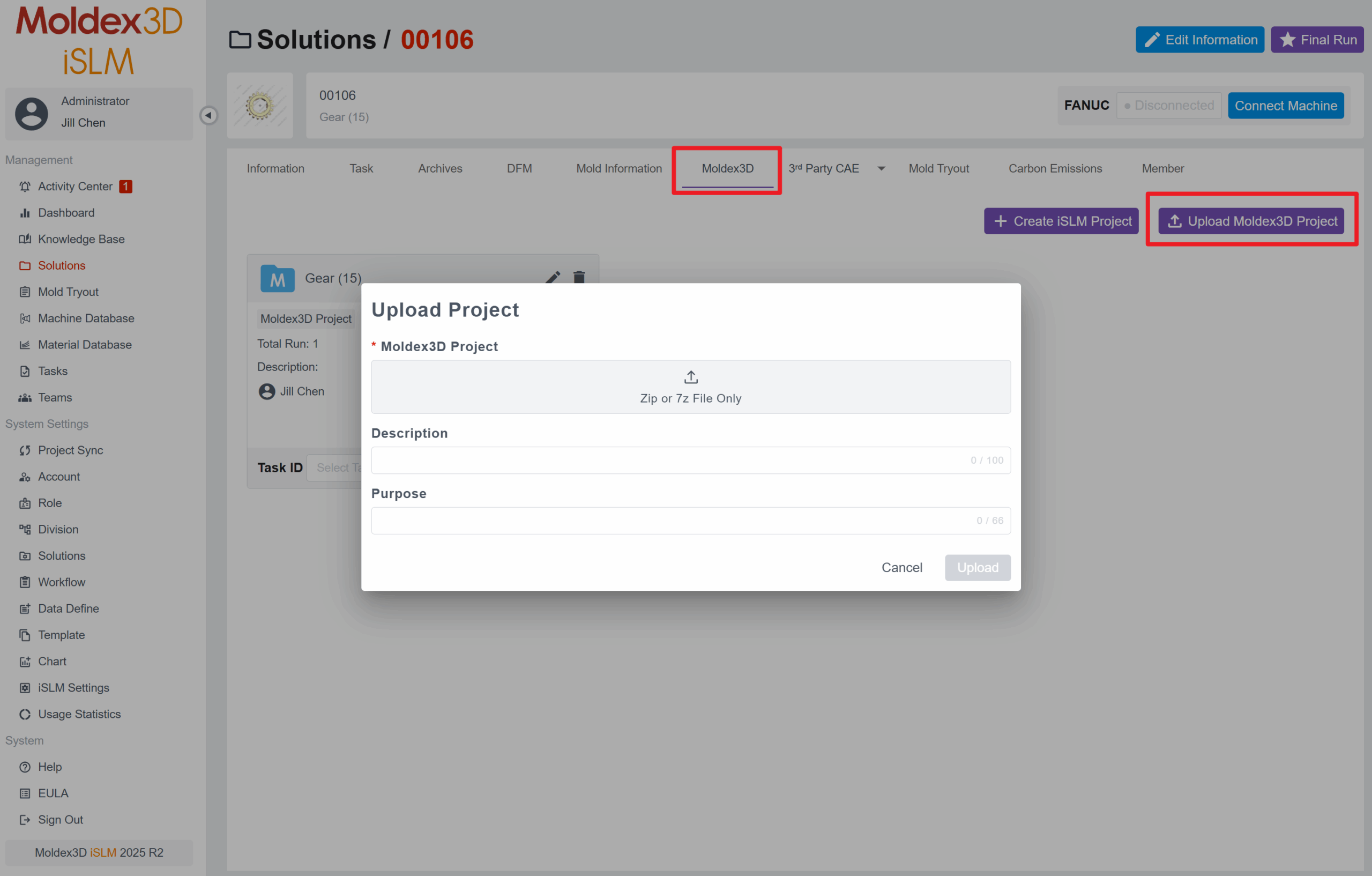Click Upload Moldex3D Project button
1372x876 pixels.
[x=1251, y=221]
